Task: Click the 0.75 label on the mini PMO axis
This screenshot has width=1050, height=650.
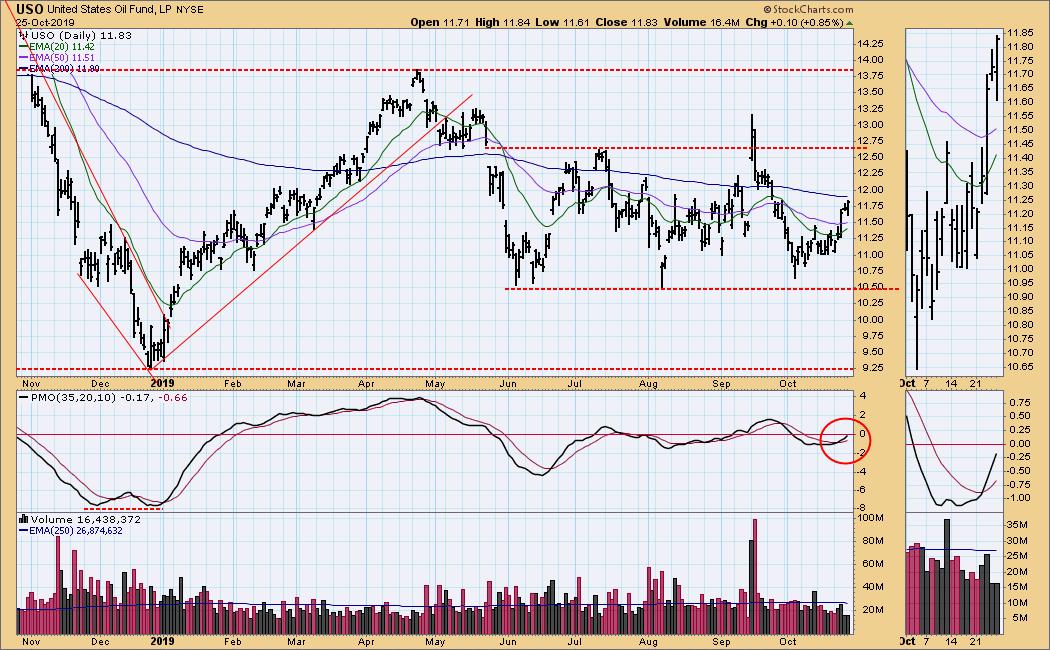Action: pos(1019,402)
